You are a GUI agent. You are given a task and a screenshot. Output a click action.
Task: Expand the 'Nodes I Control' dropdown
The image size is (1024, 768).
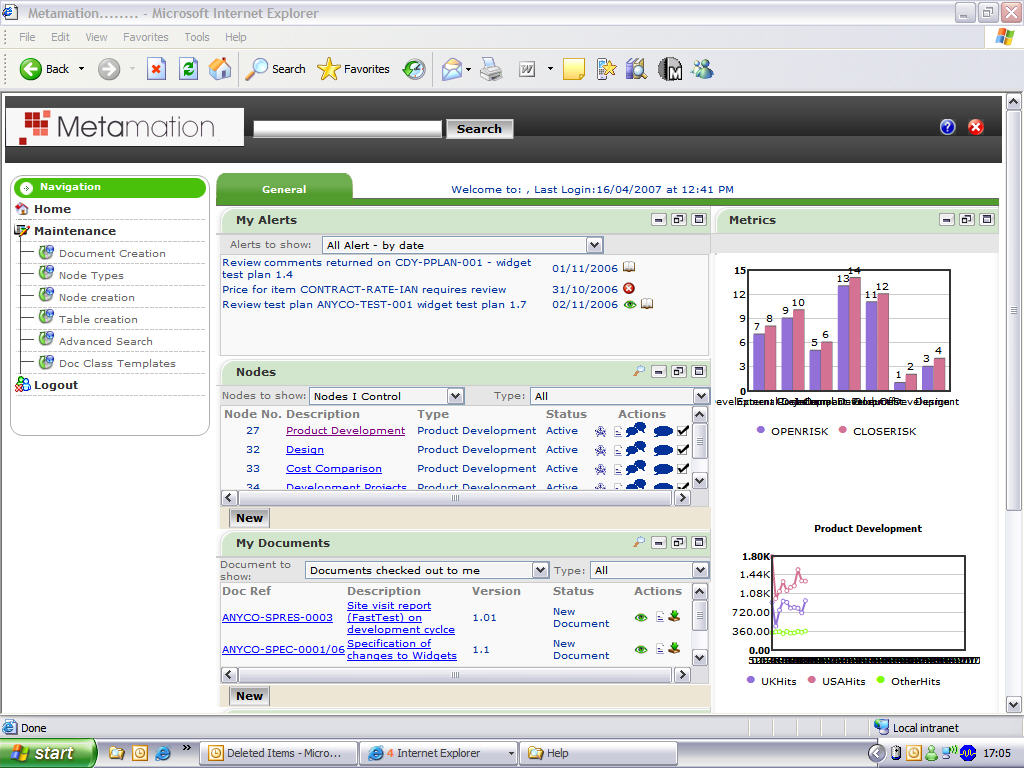(x=455, y=396)
